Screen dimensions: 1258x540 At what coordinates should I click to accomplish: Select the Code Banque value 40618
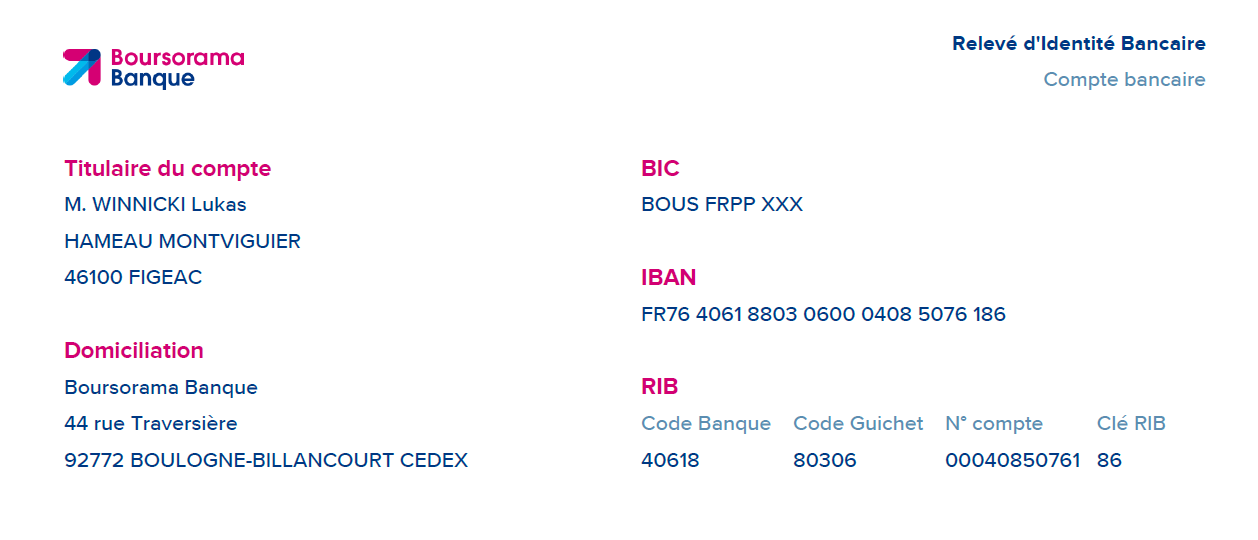(x=670, y=461)
